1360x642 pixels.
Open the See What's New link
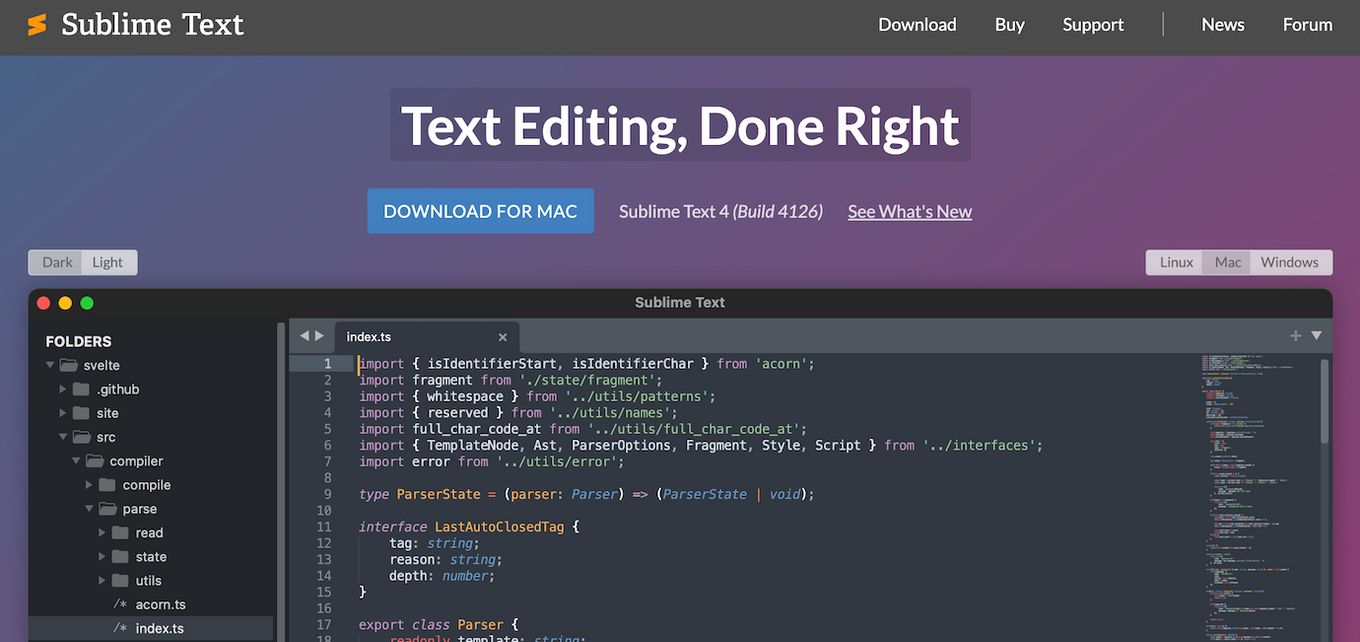909,211
